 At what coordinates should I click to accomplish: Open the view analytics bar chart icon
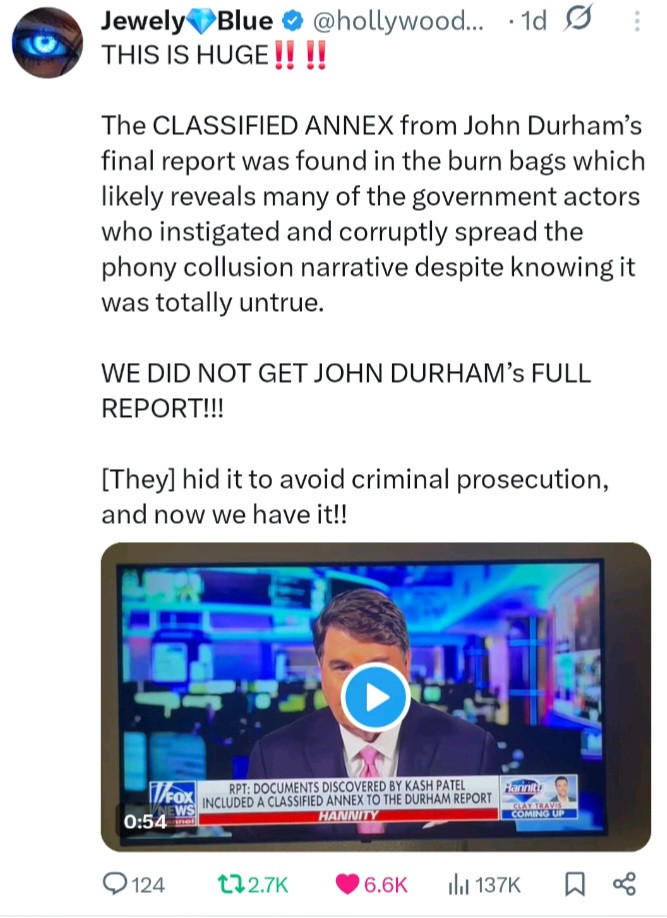pos(459,884)
